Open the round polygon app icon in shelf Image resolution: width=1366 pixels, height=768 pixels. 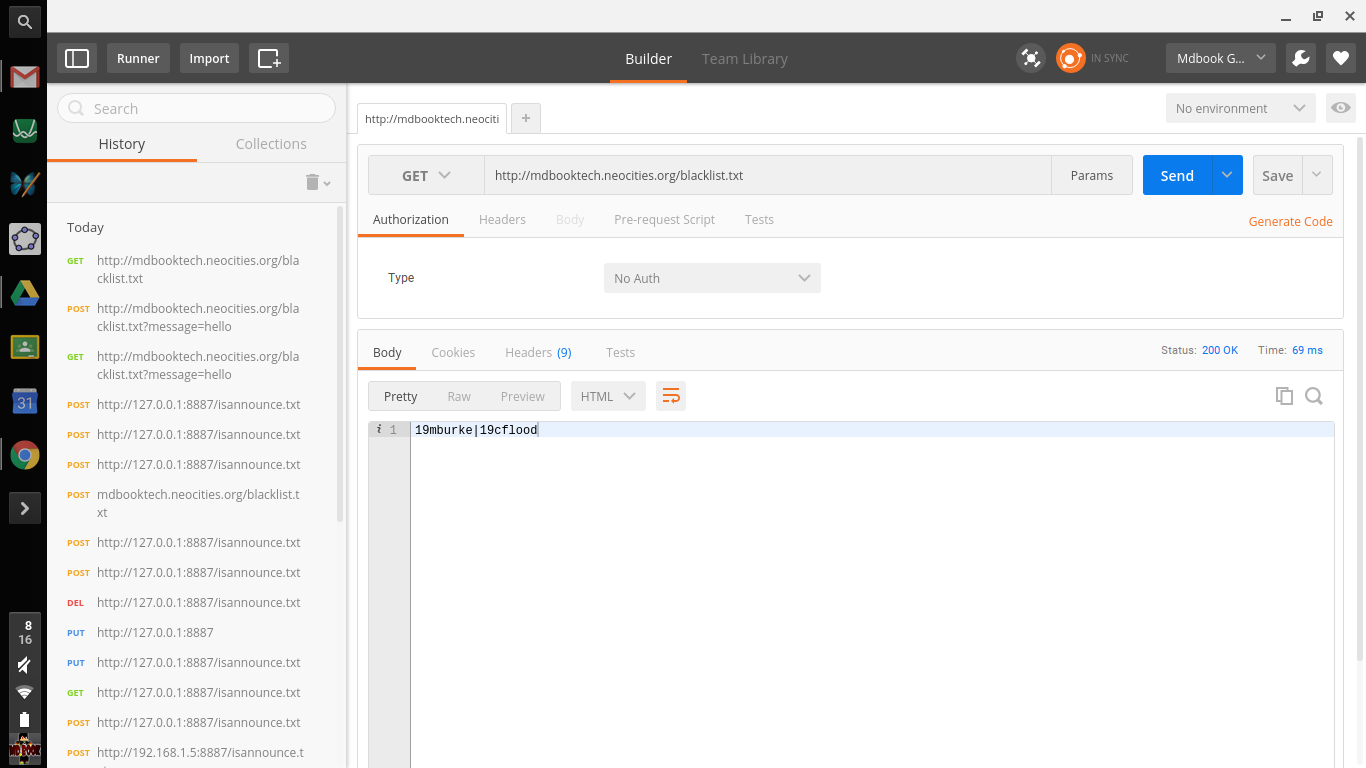pyautogui.click(x=25, y=239)
